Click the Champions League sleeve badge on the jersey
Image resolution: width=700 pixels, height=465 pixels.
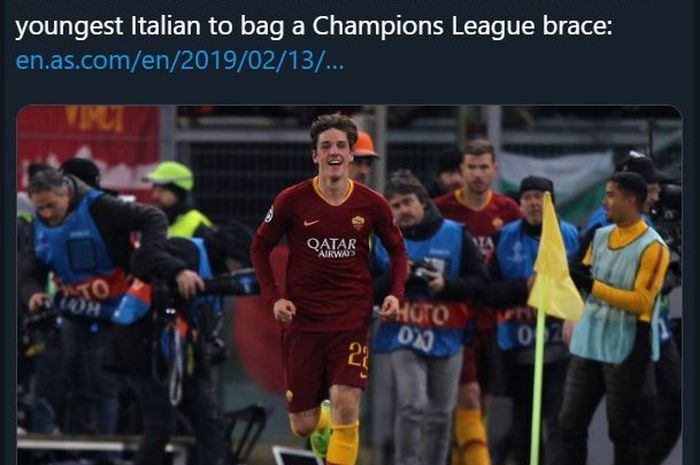click(x=269, y=214)
